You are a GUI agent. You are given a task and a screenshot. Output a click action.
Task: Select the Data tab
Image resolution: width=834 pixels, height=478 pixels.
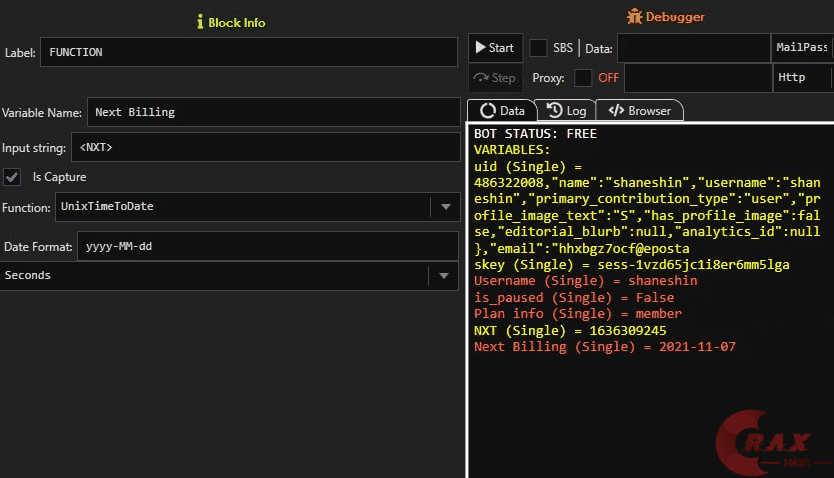click(x=502, y=111)
